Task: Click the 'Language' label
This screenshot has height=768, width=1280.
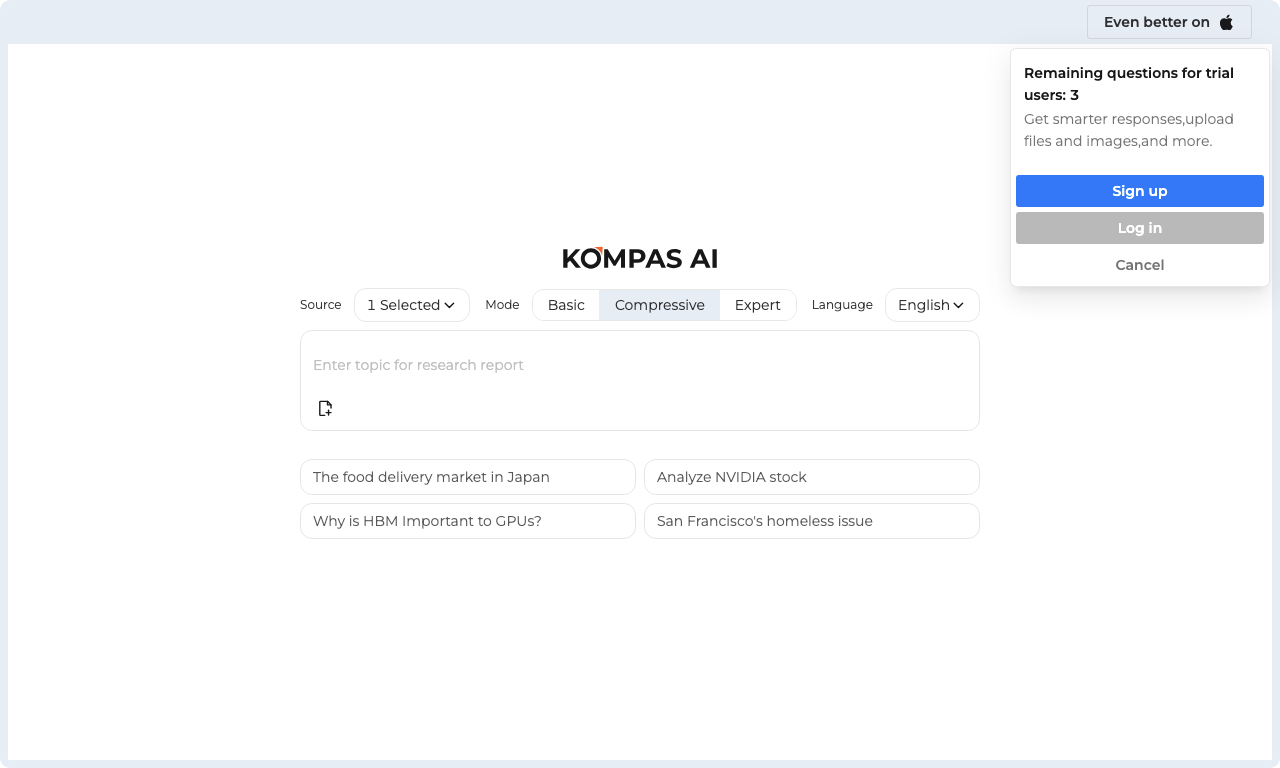Action: 842,305
